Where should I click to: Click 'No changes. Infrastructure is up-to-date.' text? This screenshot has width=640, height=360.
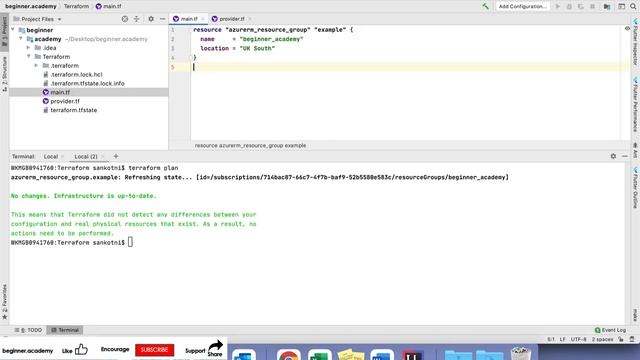tap(84, 196)
